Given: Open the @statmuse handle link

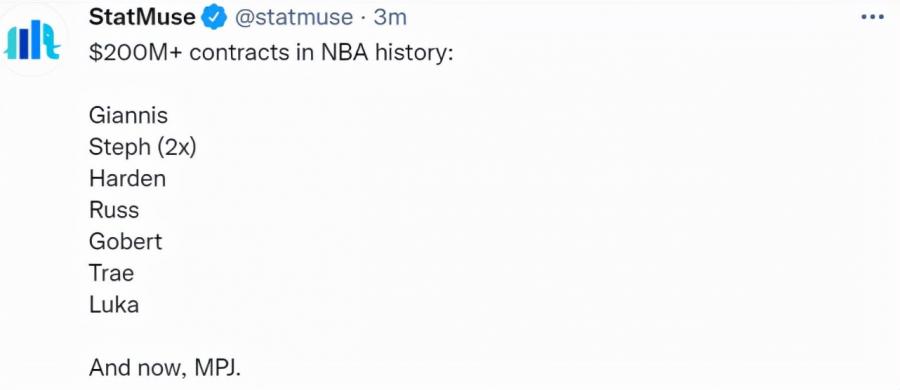Looking at the screenshot, I should [293, 18].
